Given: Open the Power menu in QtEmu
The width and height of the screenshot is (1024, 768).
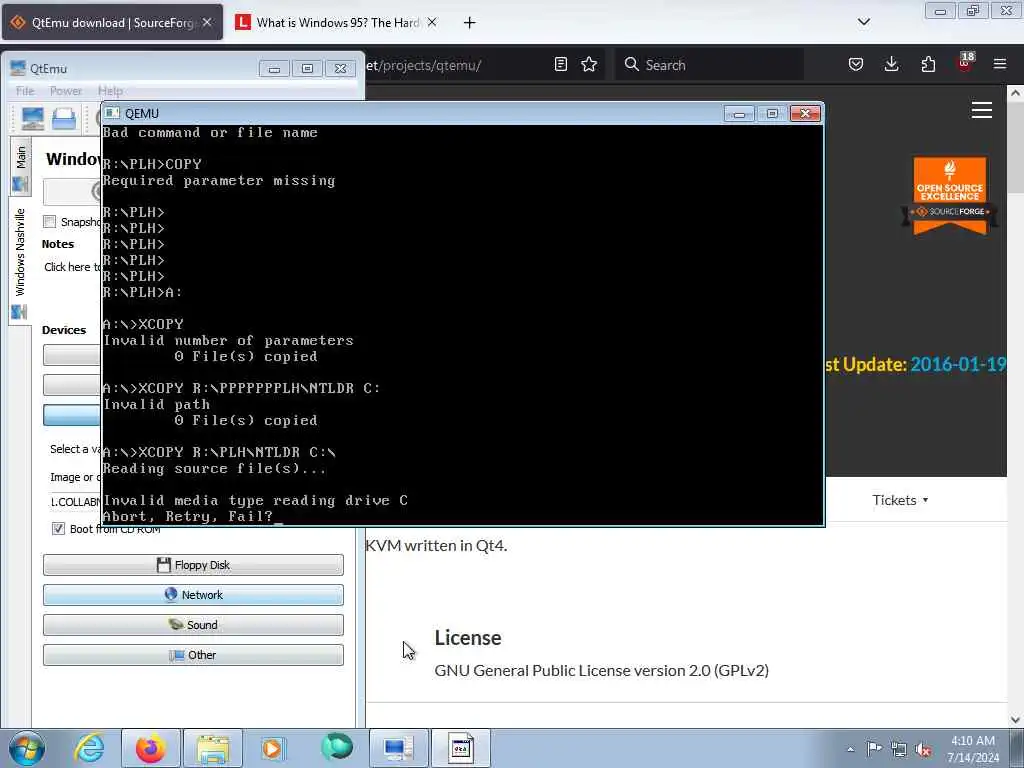Looking at the screenshot, I should (66, 91).
